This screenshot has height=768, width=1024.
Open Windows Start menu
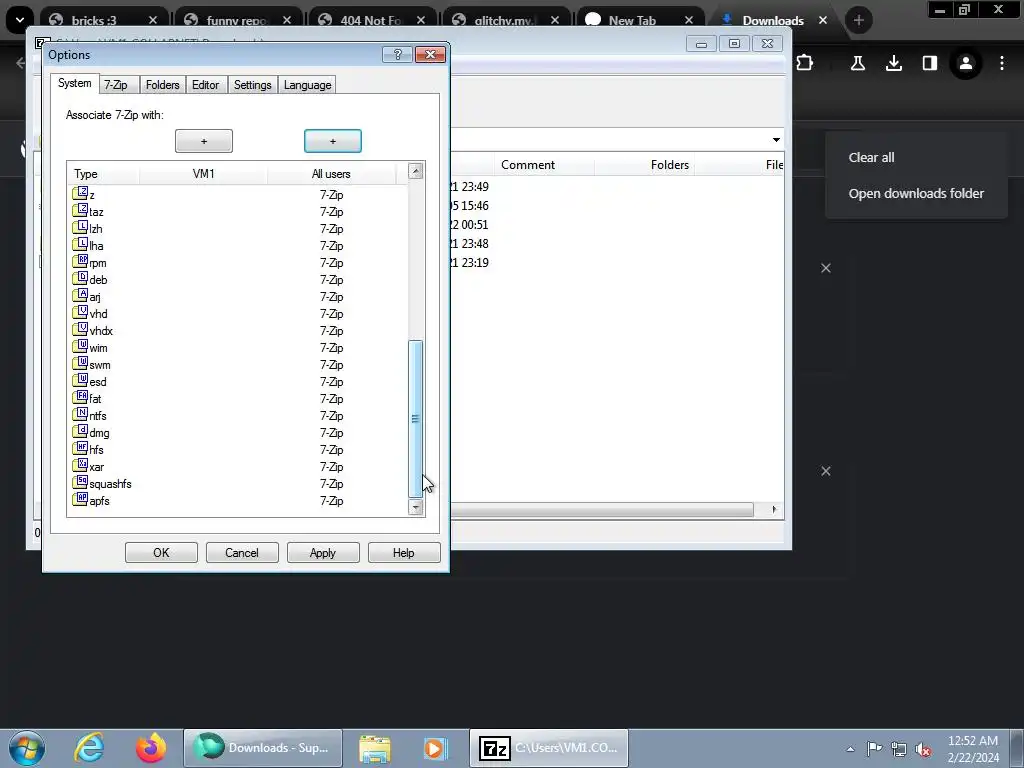coord(26,748)
